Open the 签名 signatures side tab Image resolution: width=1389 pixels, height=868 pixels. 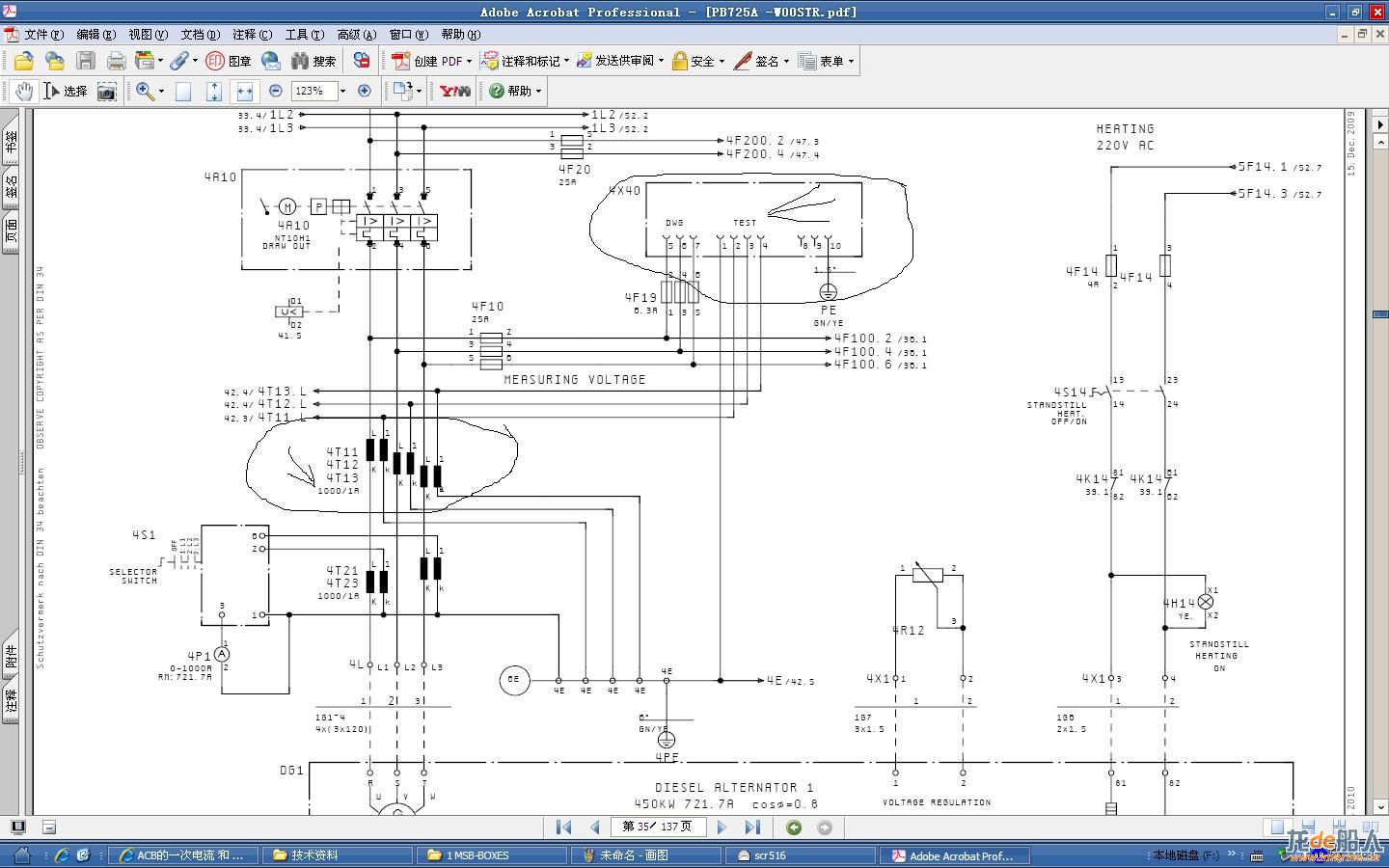[11, 187]
